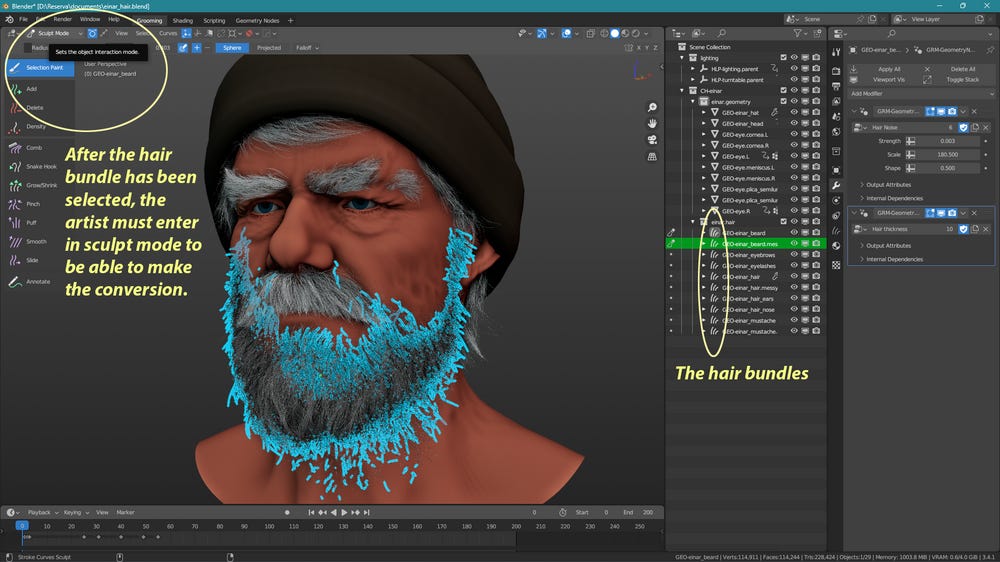Switch to the Geometry Nodes workspace tab
This screenshot has height=562, width=1000.
click(258, 20)
